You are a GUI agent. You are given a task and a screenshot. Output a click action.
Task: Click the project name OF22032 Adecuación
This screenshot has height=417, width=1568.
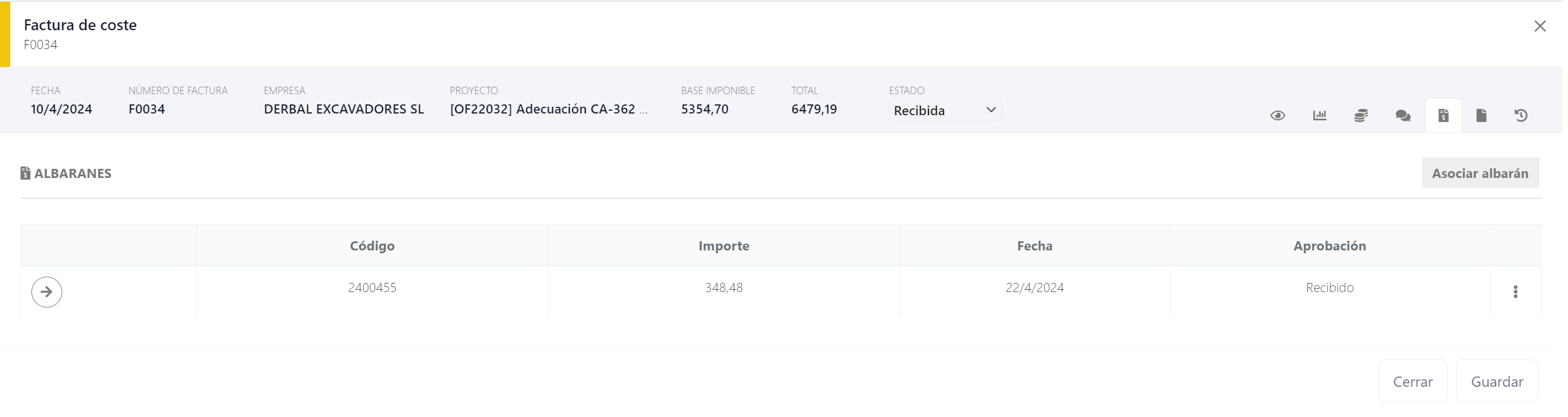[x=542, y=110]
